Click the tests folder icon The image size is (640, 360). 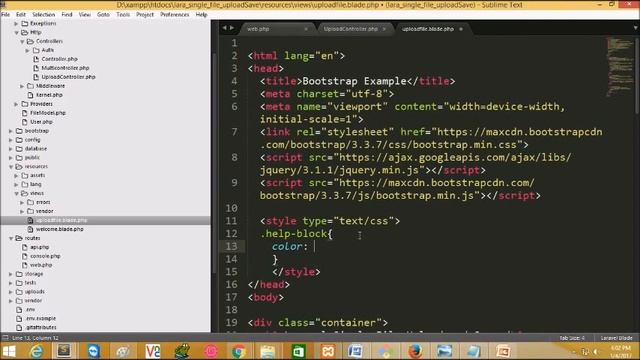click(x=19, y=282)
